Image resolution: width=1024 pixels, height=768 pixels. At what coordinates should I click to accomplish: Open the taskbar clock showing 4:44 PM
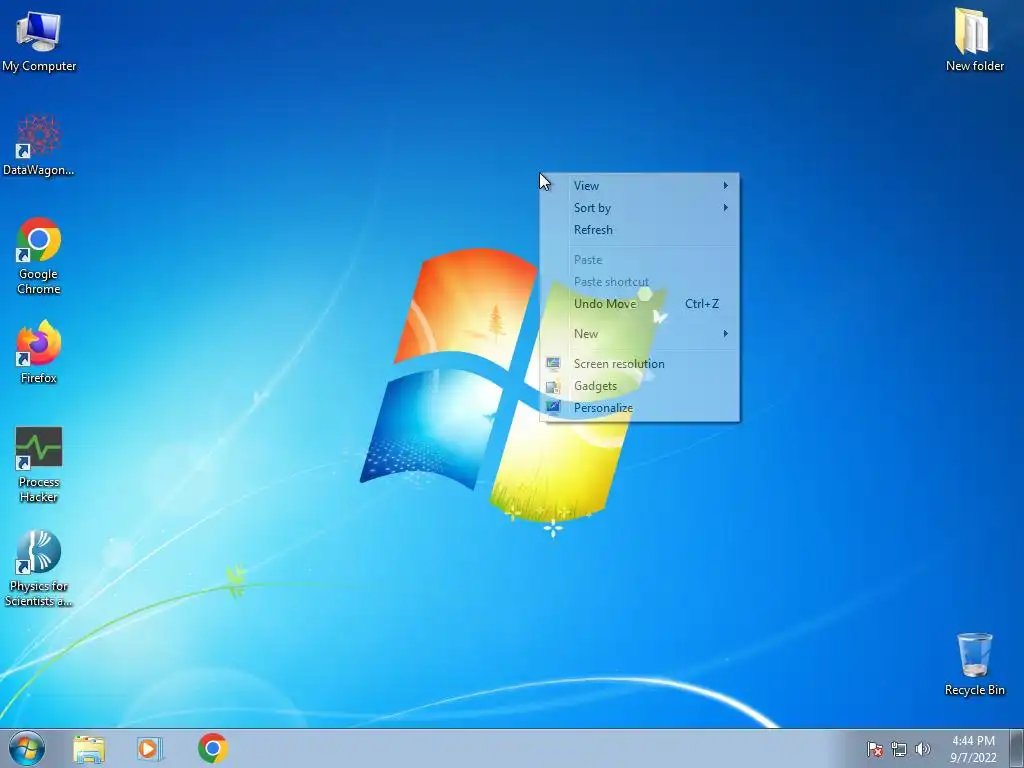pyautogui.click(x=973, y=749)
